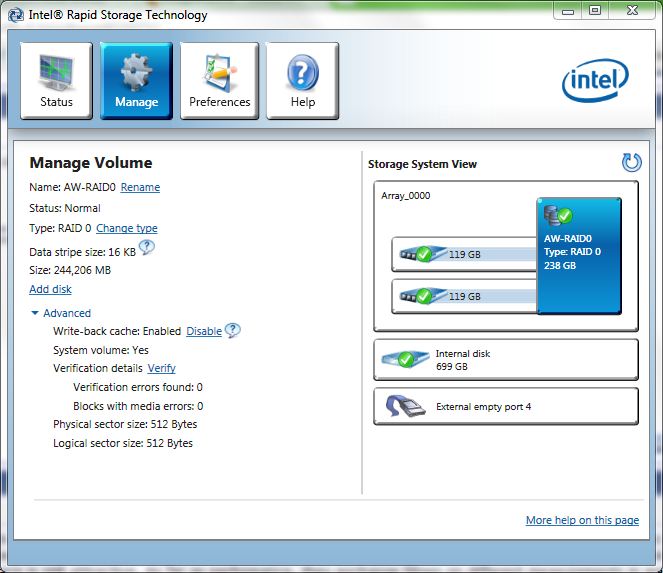Click the Intel logo
This screenshot has width=663, height=573.
pos(595,80)
